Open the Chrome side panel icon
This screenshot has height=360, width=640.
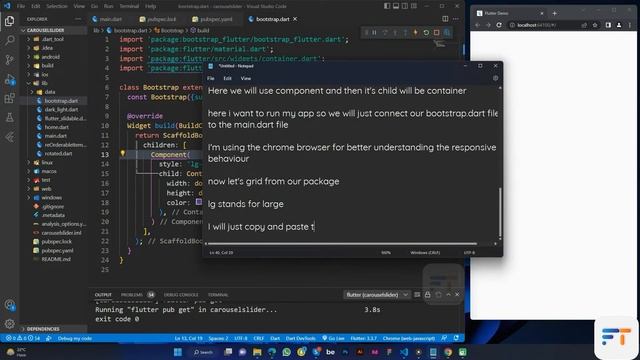pos(608,25)
